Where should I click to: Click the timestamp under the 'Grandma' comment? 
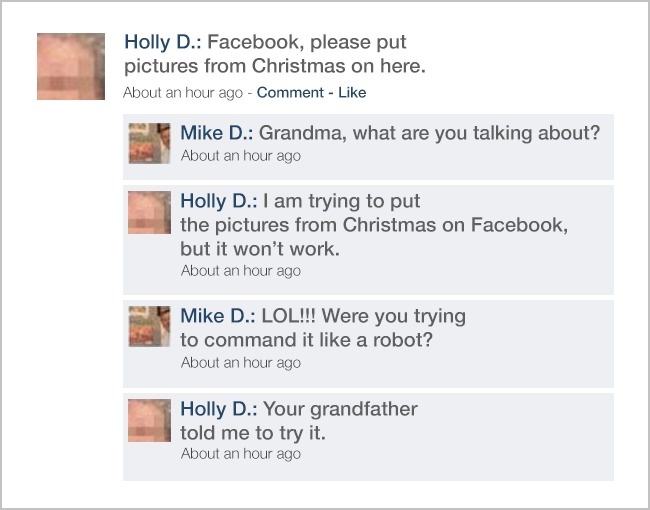tap(240, 156)
